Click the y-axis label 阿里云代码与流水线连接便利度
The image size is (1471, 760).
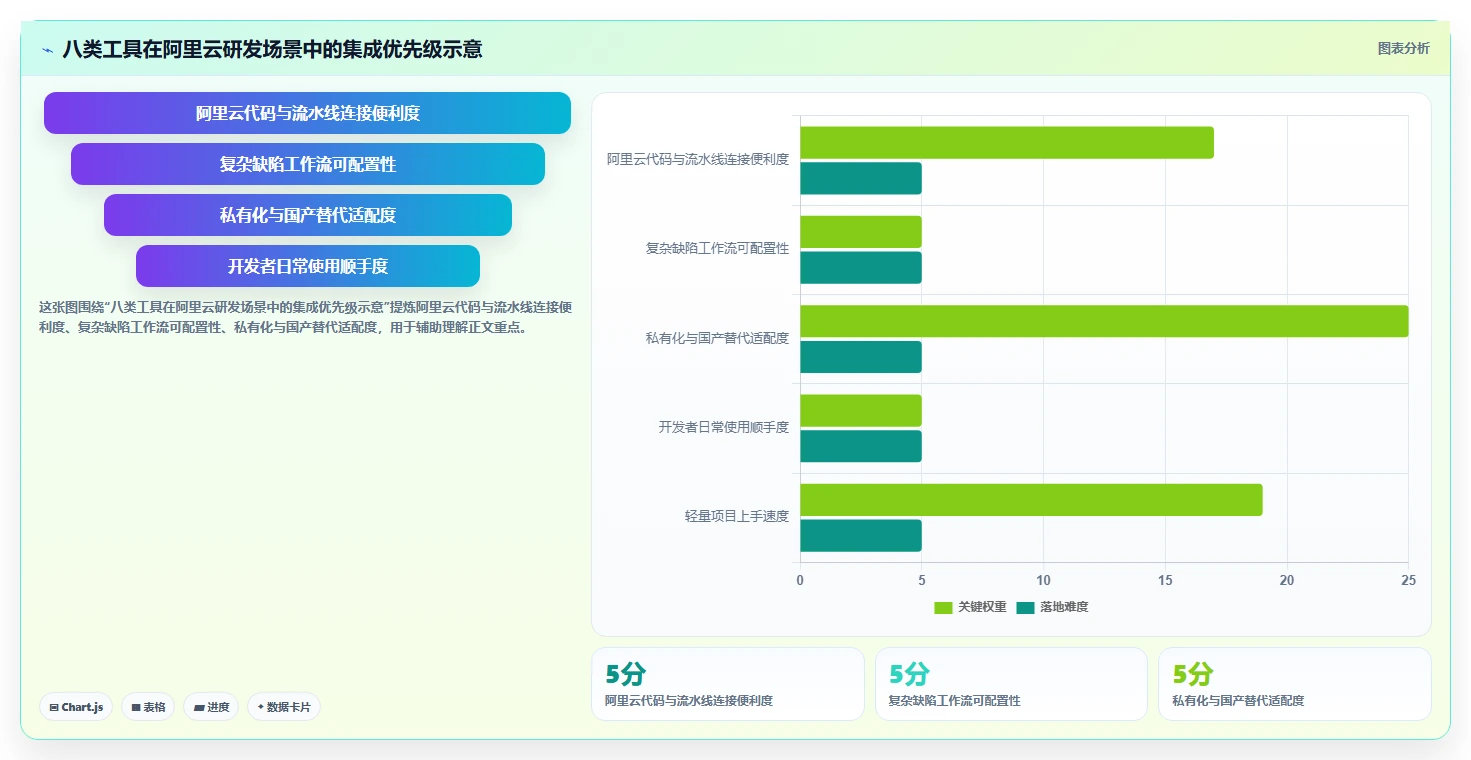(698, 159)
